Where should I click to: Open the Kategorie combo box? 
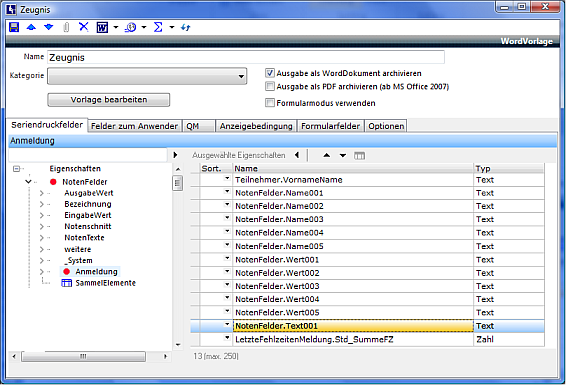[x=147, y=76]
